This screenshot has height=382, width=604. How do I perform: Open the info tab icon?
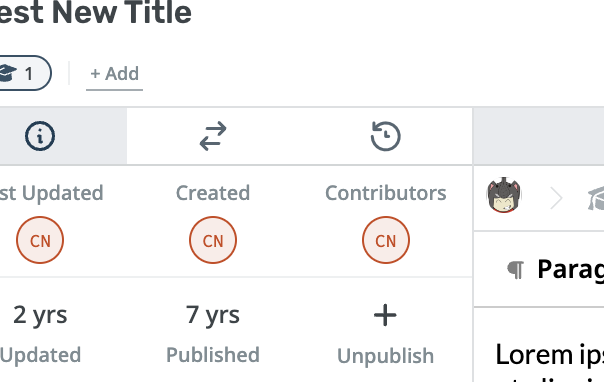click(40, 136)
